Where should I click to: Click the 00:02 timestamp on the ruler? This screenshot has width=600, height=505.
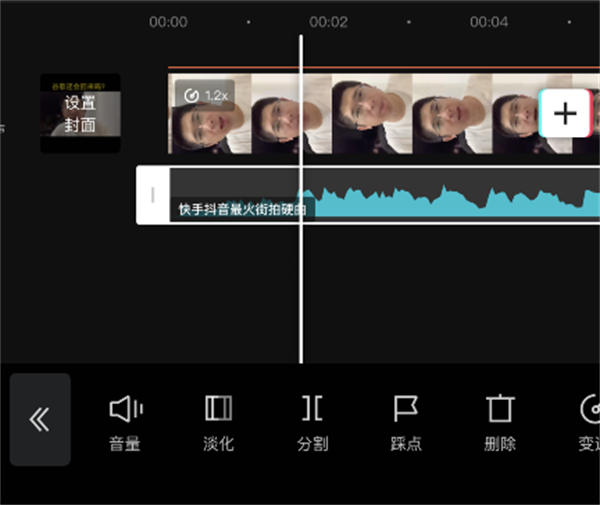328,22
